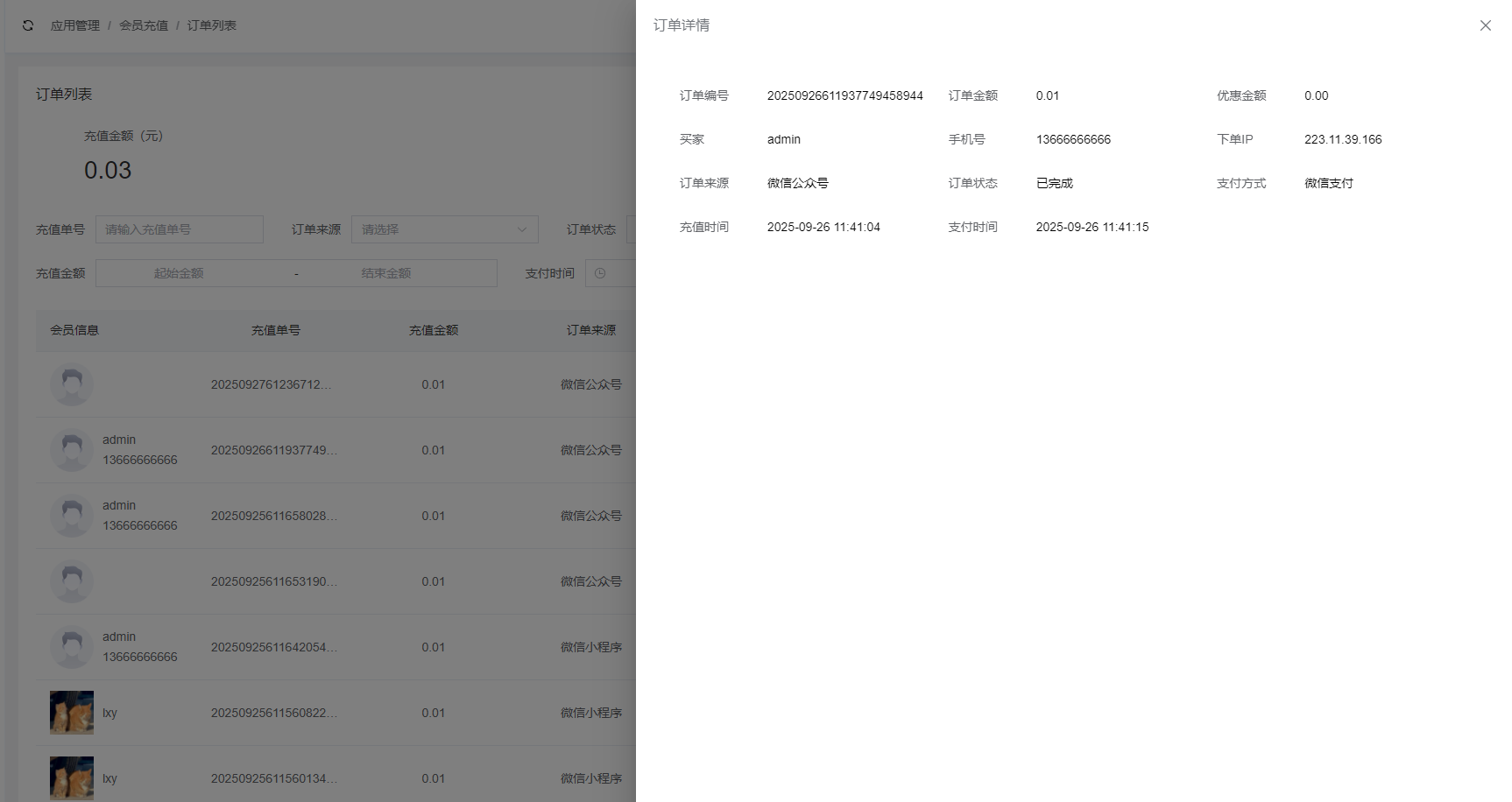Select the 充值金额 column header
This screenshot has width=1512, height=802.
434,330
